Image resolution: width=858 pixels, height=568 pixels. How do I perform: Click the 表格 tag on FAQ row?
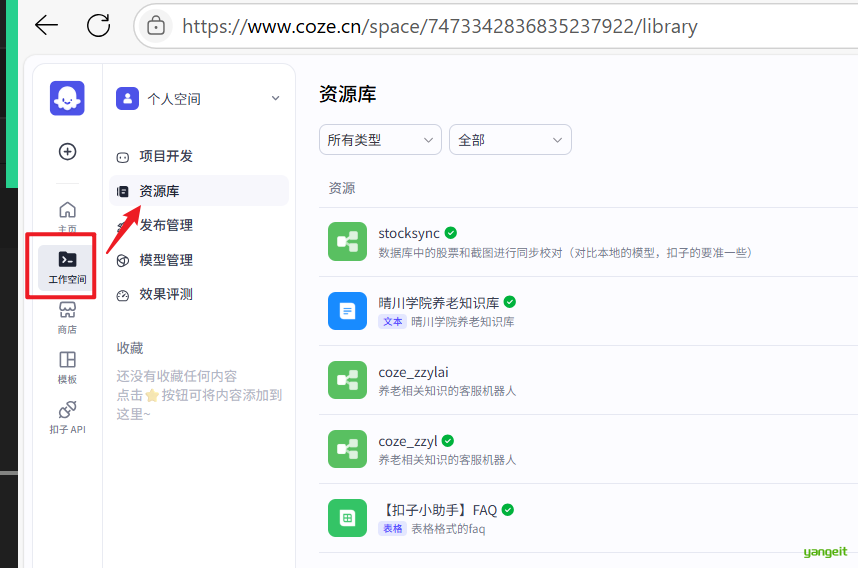(x=392, y=529)
